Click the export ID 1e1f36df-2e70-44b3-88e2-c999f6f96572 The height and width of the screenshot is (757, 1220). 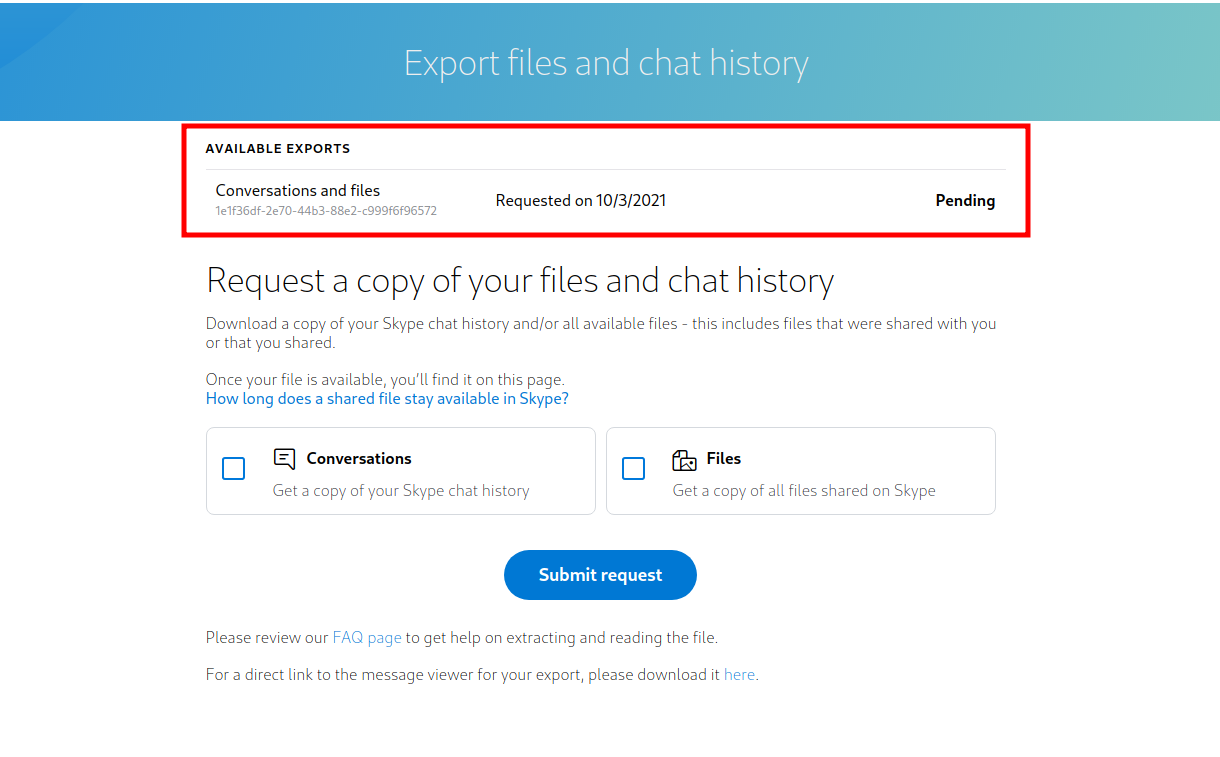tap(326, 211)
